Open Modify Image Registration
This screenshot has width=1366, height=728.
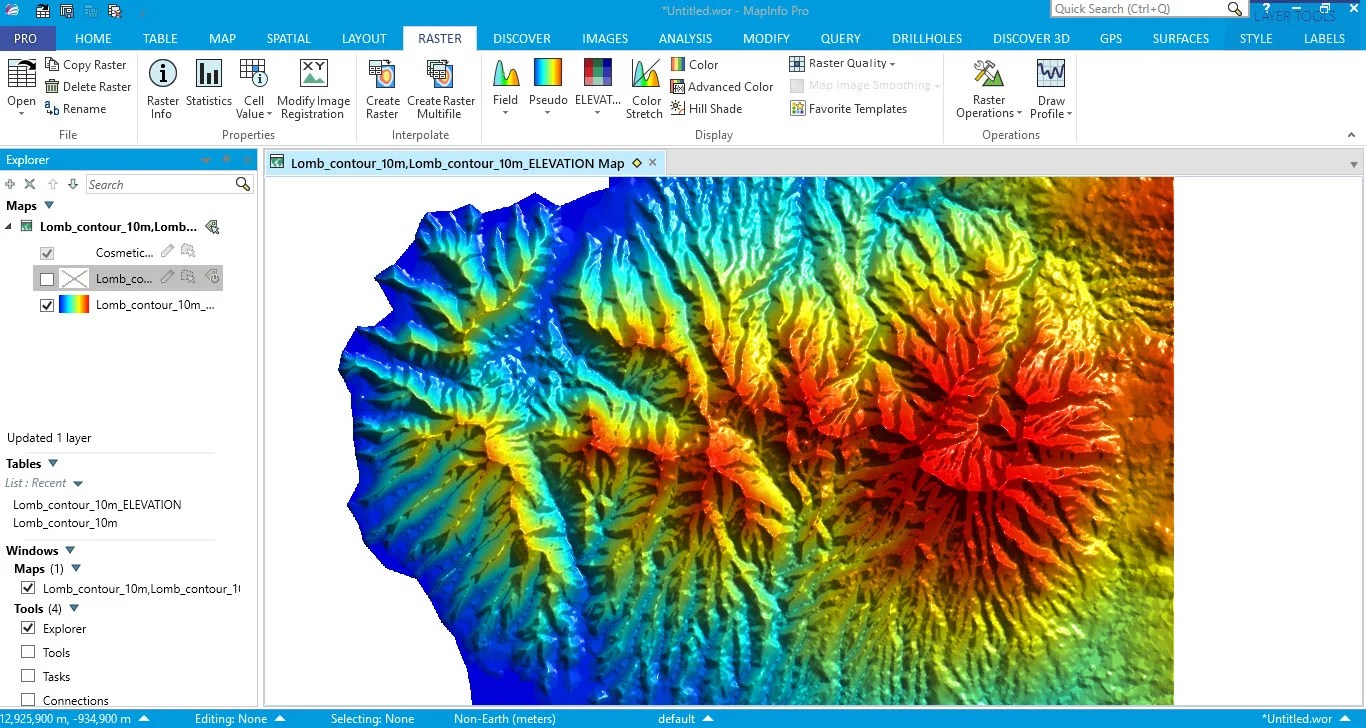tap(313, 87)
